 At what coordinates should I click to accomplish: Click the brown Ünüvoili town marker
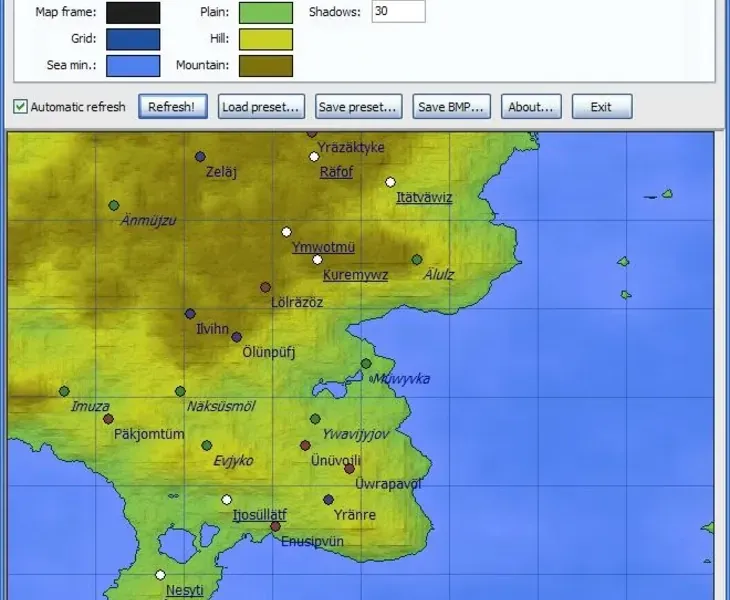point(305,445)
